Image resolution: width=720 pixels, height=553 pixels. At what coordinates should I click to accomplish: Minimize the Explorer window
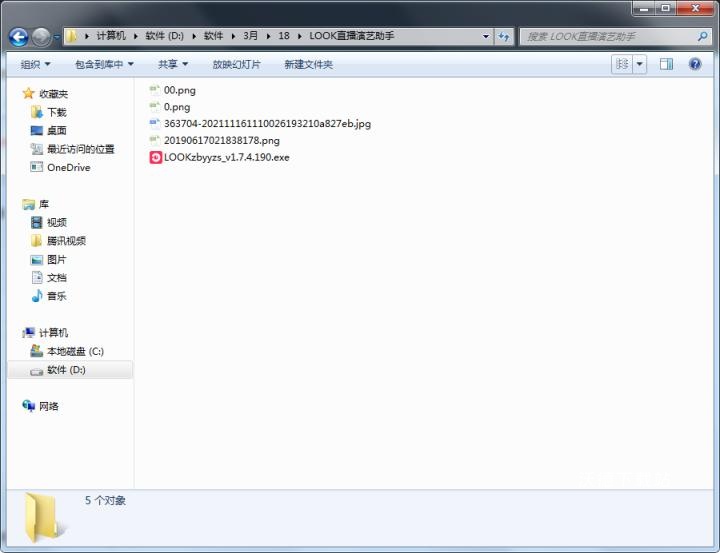pyautogui.click(x=643, y=8)
